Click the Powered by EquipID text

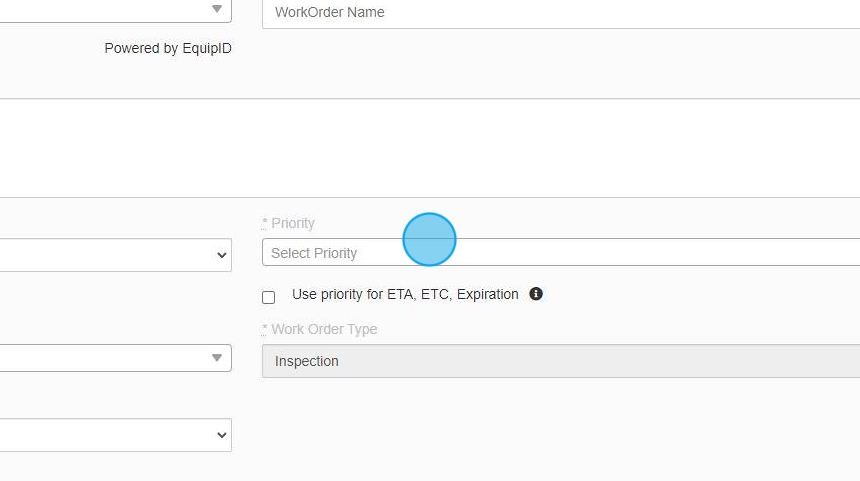pos(168,48)
